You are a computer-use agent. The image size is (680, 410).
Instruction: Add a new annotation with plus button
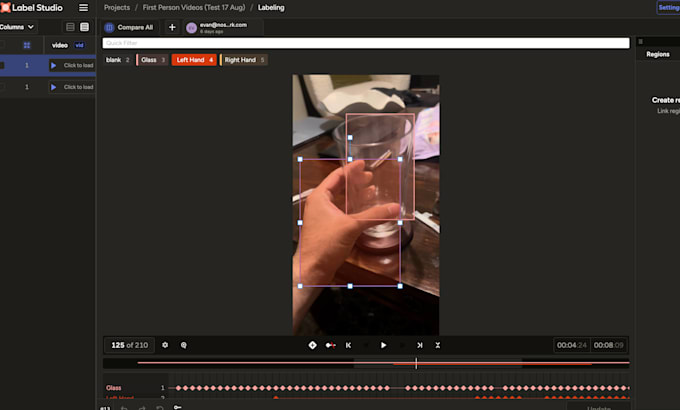pos(172,27)
